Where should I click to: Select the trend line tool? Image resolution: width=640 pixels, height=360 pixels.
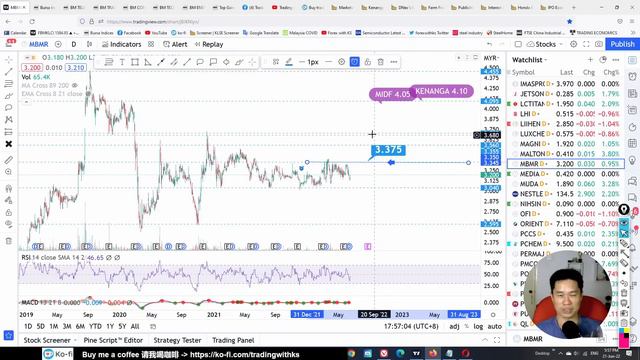click(x=9, y=72)
